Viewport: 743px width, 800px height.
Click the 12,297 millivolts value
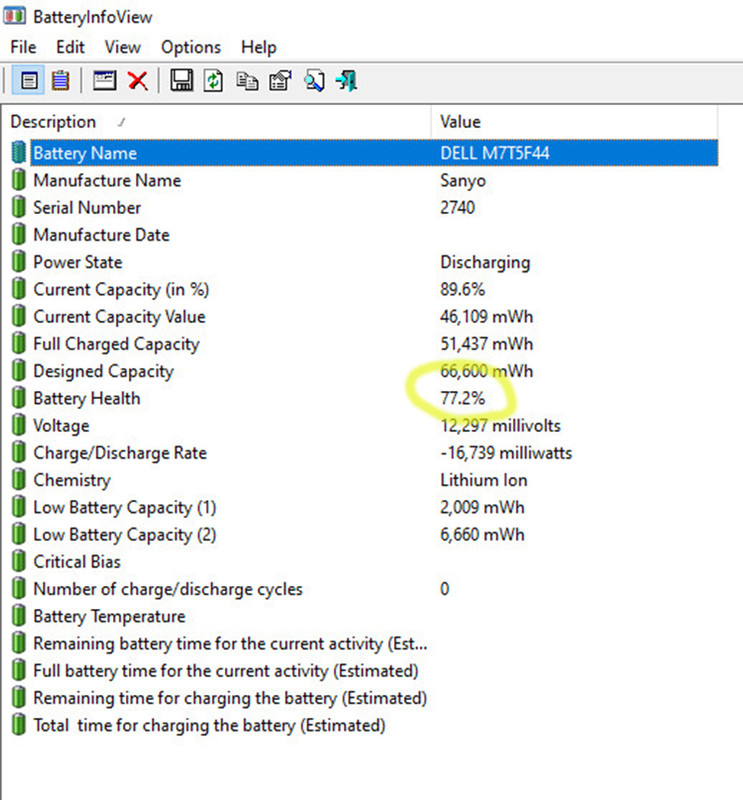(500, 425)
